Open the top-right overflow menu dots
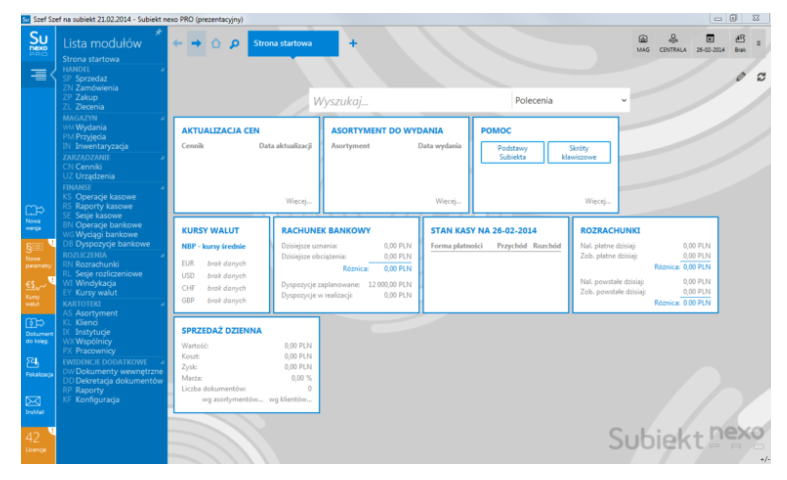 click(758, 44)
